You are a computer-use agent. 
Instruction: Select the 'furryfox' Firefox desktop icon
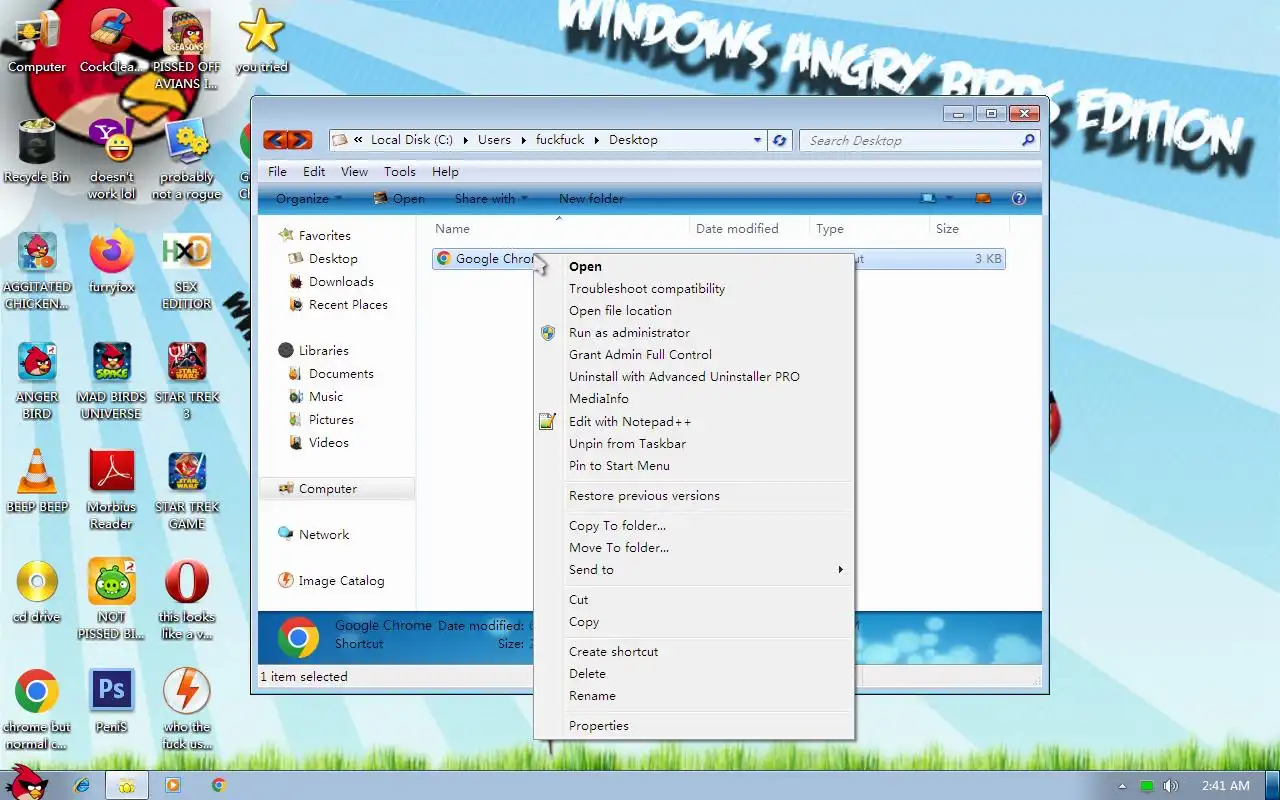point(111,260)
